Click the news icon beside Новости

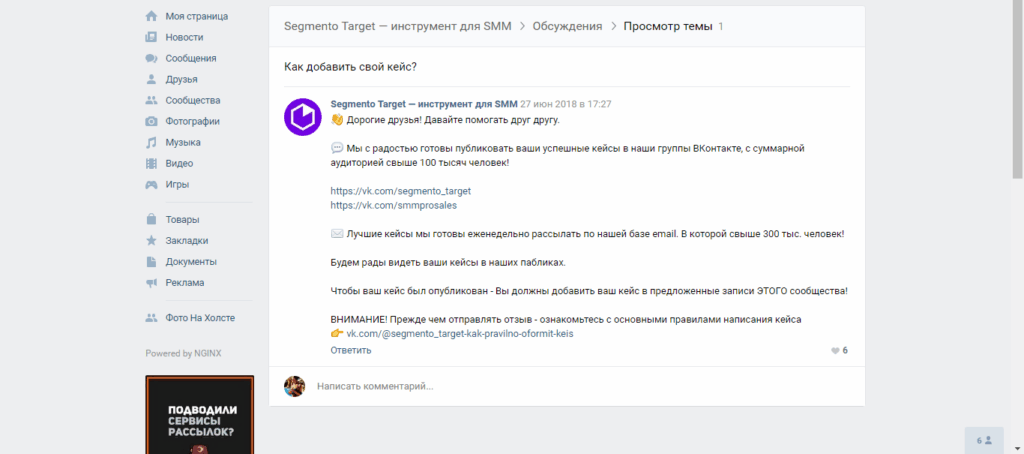coord(152,37)
